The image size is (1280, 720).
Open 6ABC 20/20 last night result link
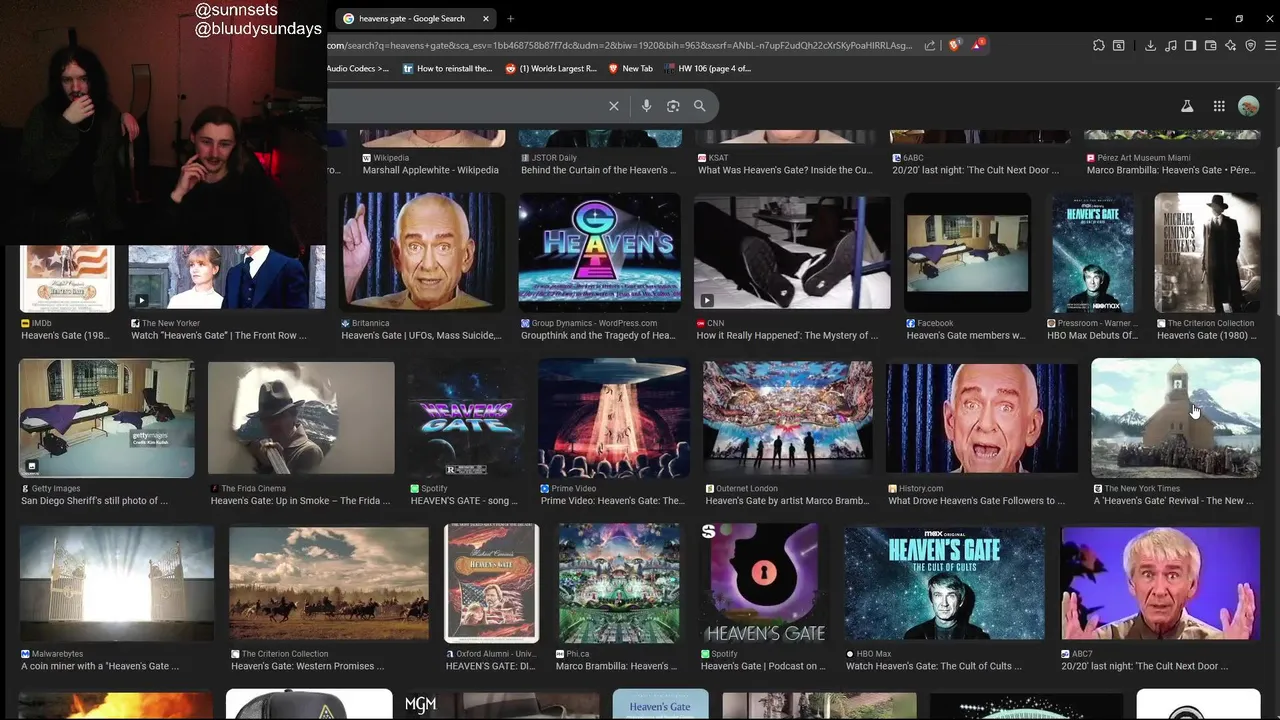point(975,170)
